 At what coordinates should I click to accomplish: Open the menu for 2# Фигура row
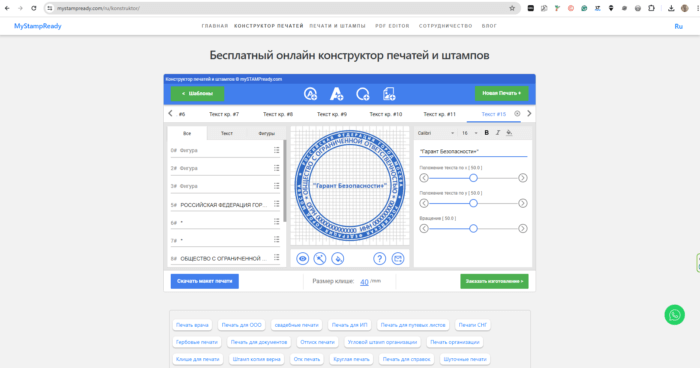(x=277, y=168)
